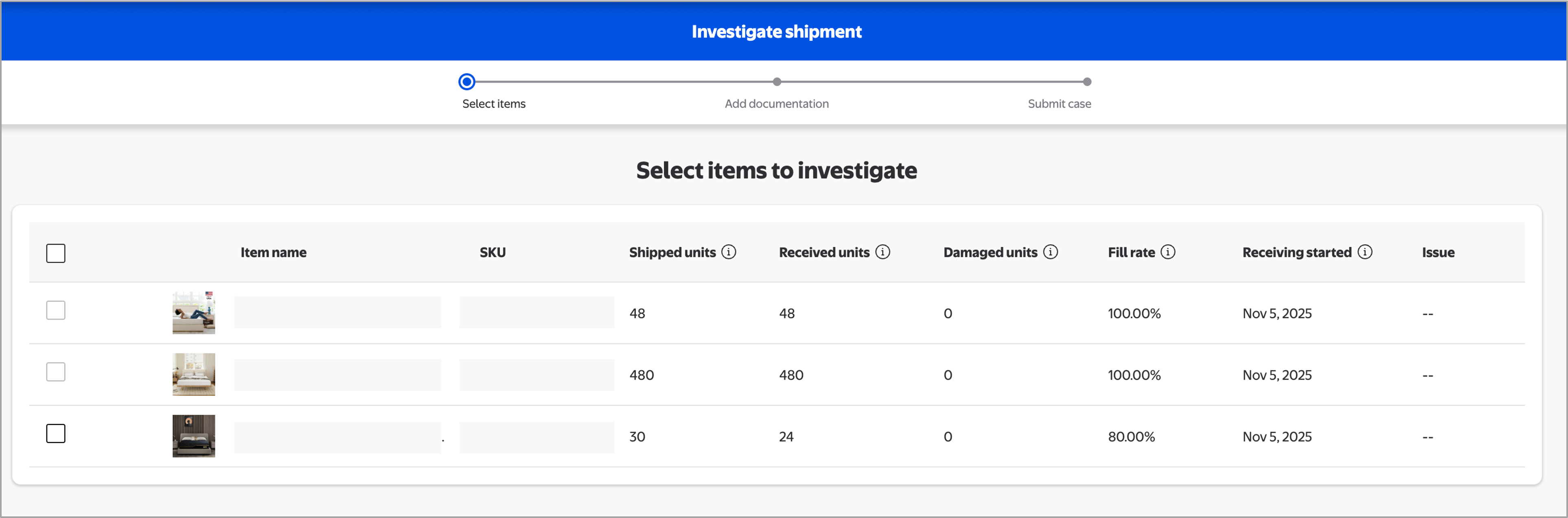Click the Select items step circle

point(466,81)
